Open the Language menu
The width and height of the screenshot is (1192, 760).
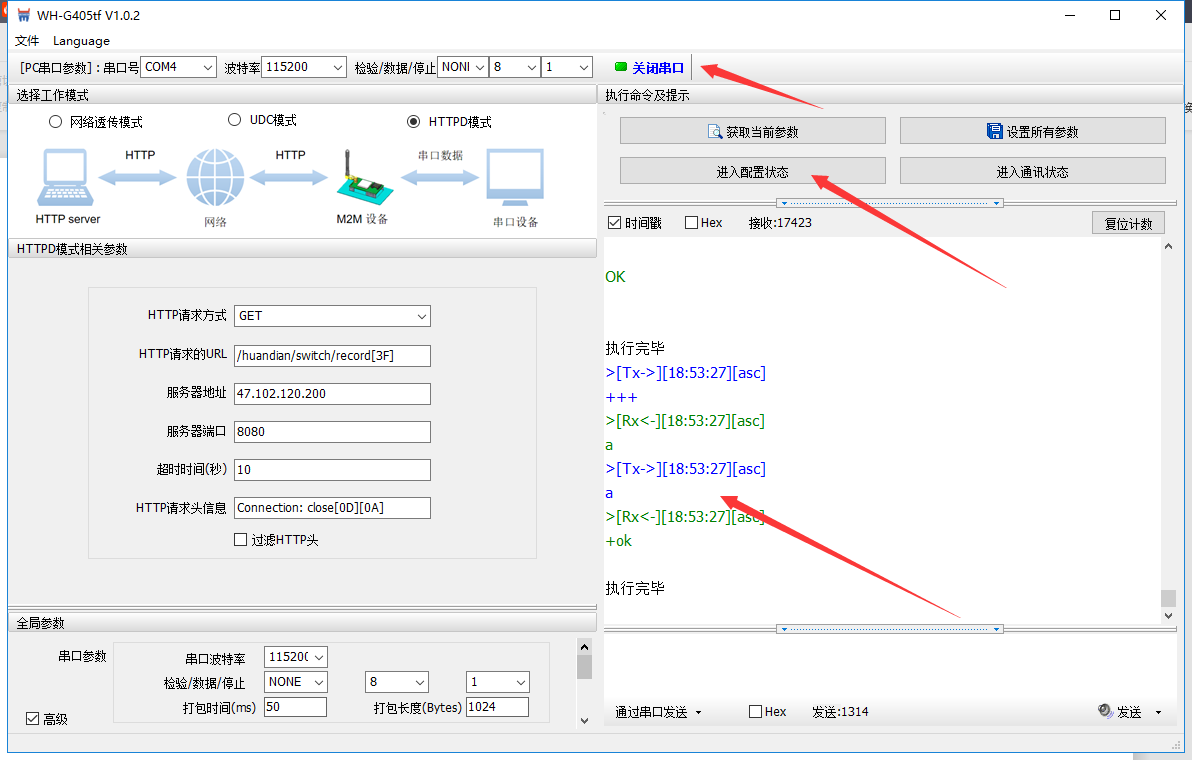[81, 41]
